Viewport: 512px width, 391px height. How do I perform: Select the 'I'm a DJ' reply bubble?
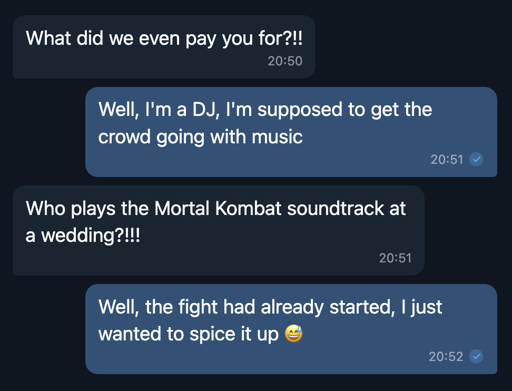coord(291,132)
